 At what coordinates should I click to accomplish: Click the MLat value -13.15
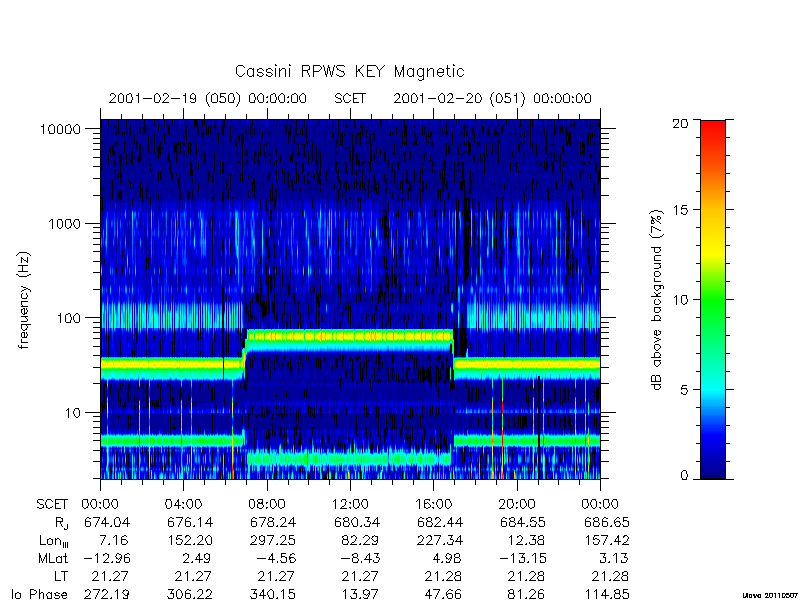522,558
